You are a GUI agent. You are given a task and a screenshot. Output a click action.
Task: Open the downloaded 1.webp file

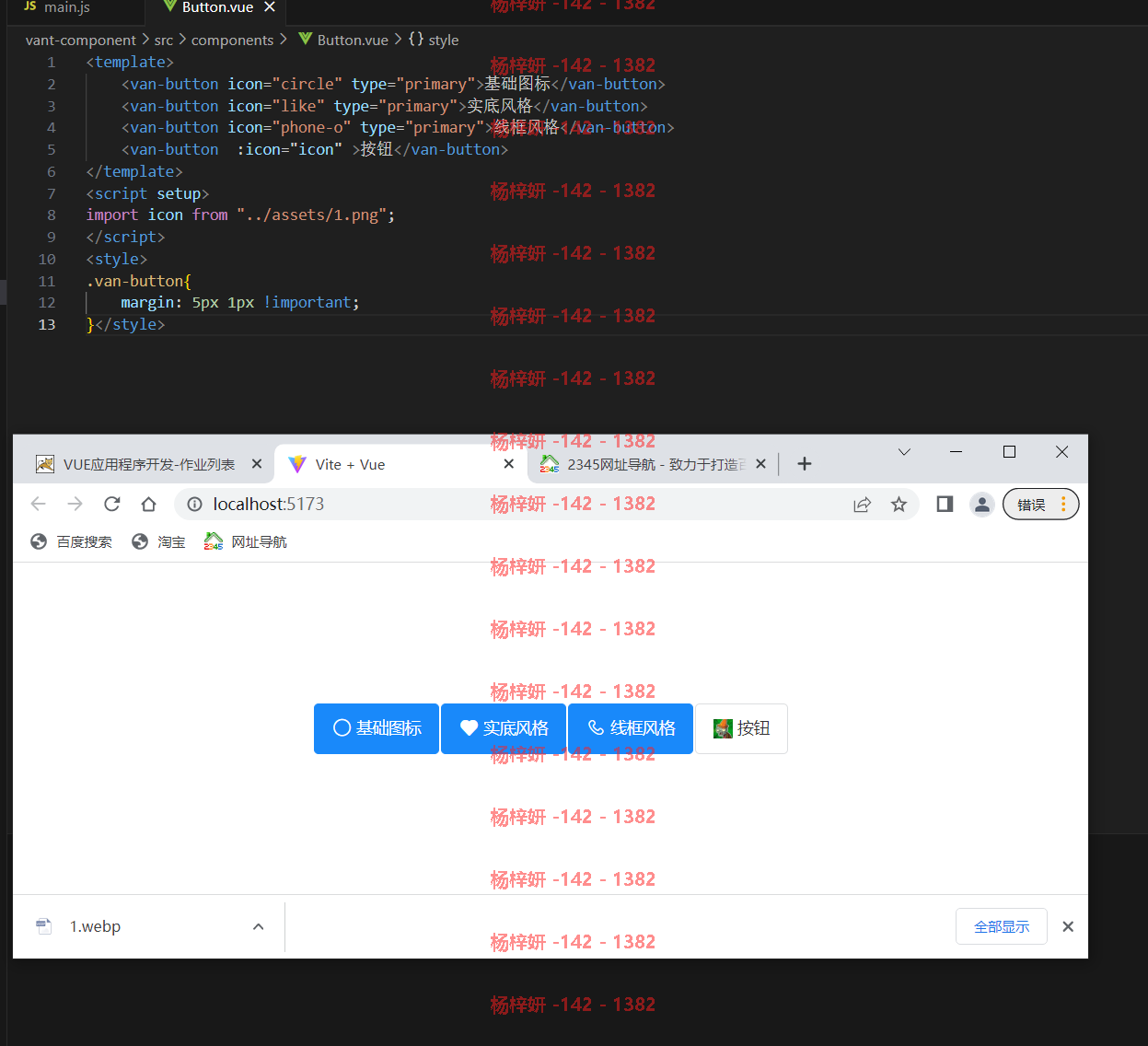(95, 927)
